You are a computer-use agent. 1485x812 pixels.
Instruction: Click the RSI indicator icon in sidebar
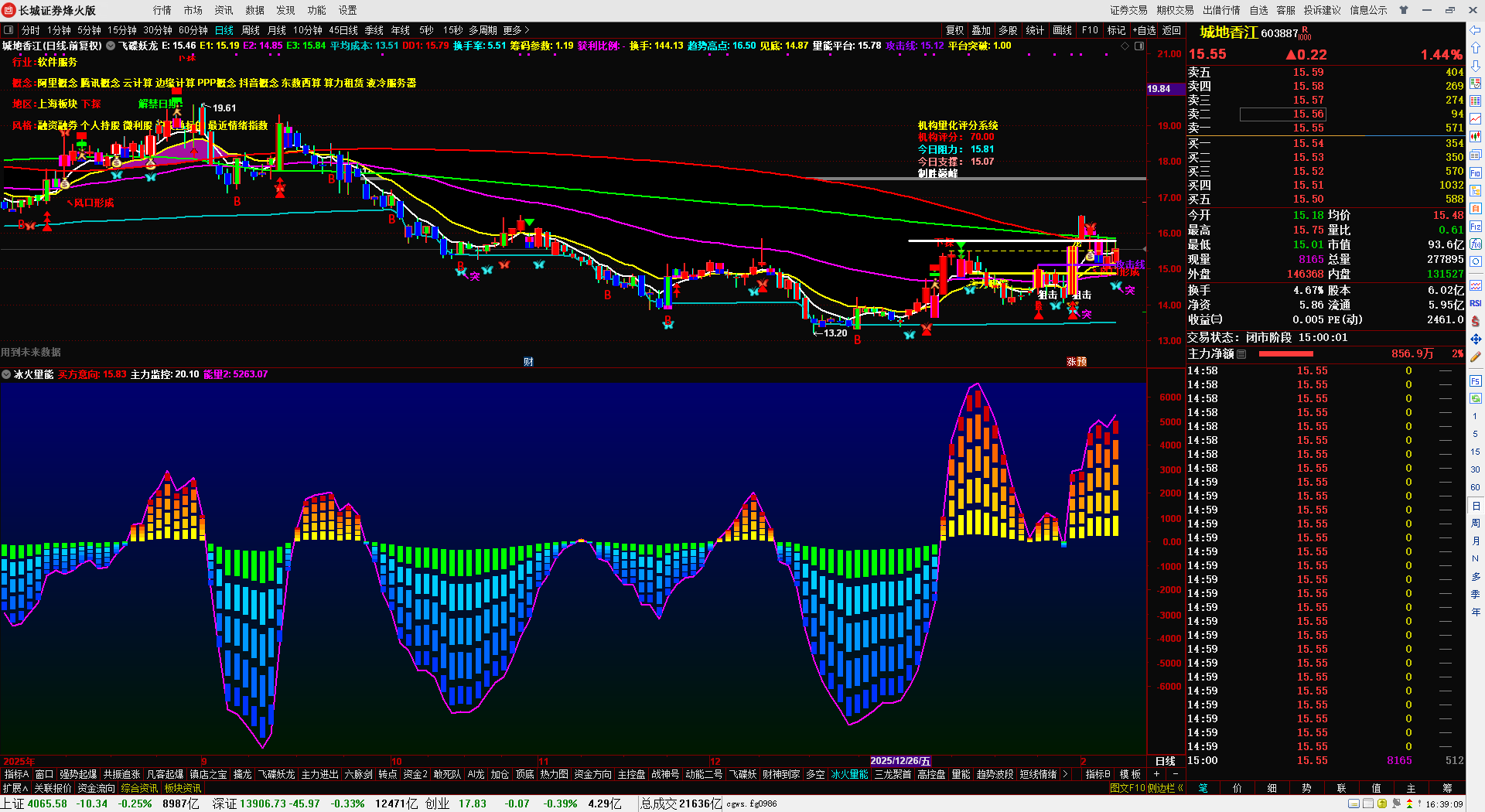[x=1476, y=303]
